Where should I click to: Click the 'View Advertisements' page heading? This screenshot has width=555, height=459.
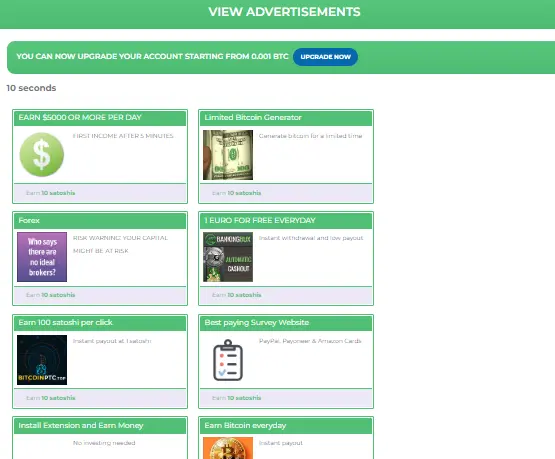284,12
